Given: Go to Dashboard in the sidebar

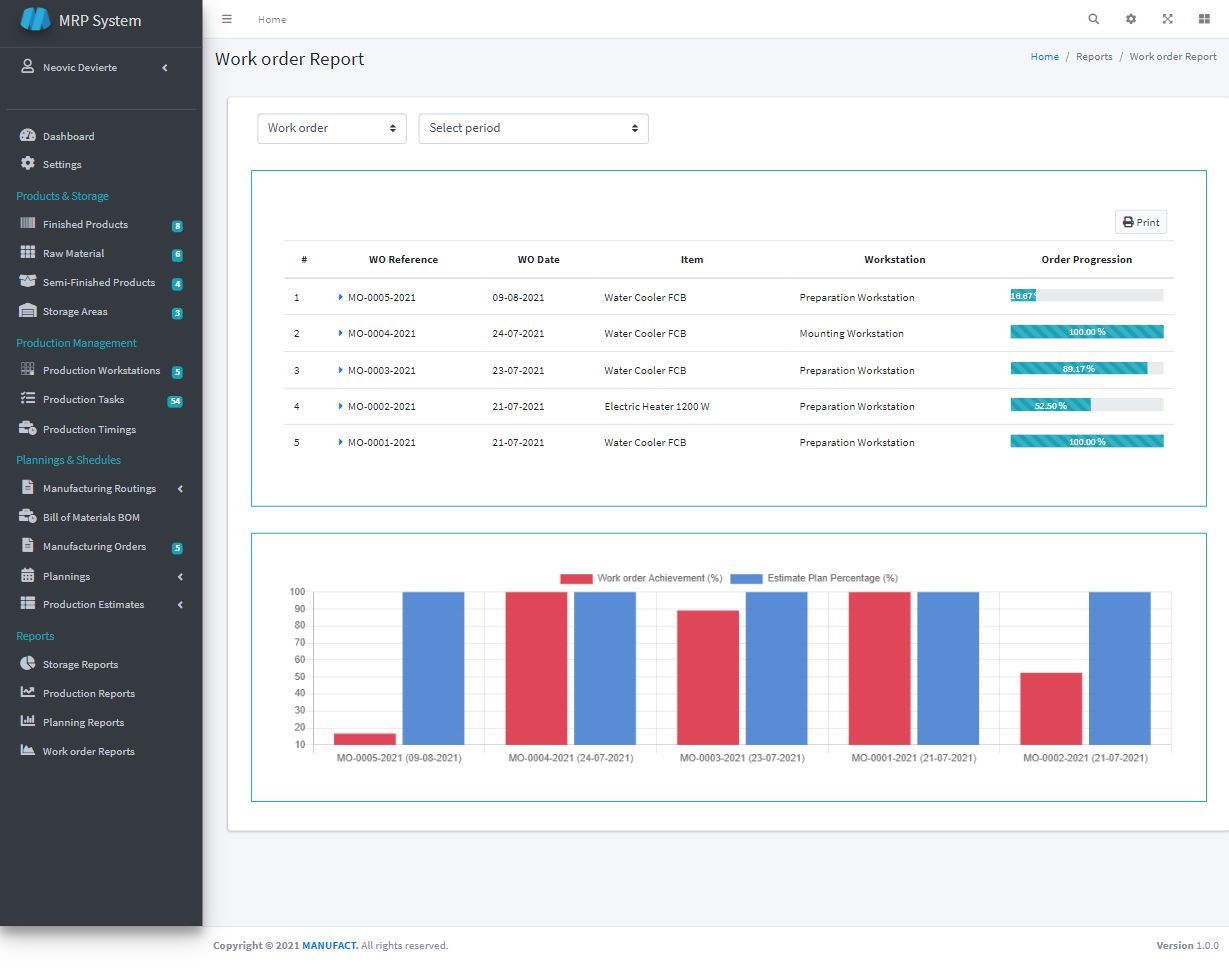Looking at the screenshot, I should point(68,136).
